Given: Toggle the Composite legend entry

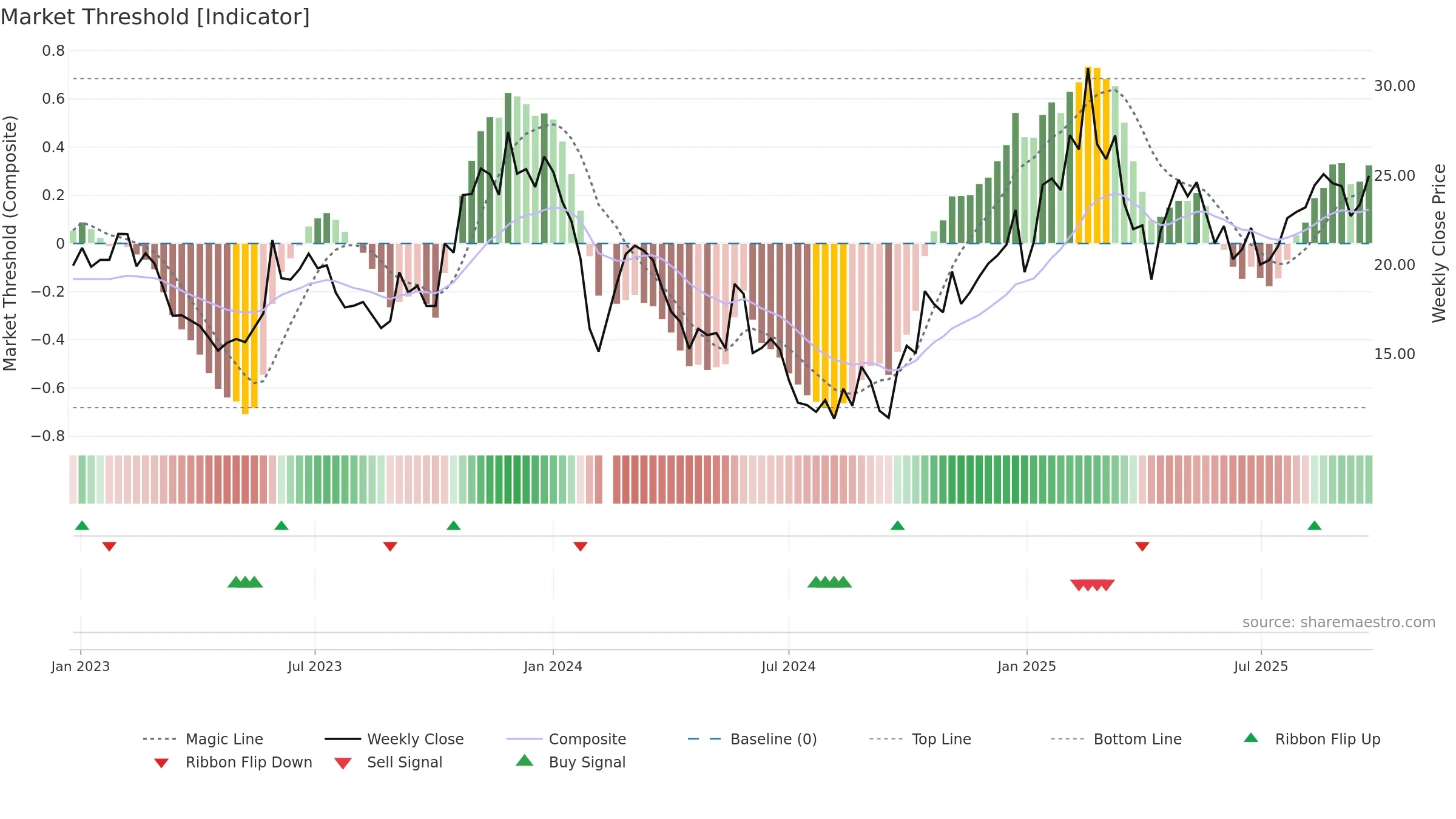Looking at the screenshot, I should (x=566, y=739).
